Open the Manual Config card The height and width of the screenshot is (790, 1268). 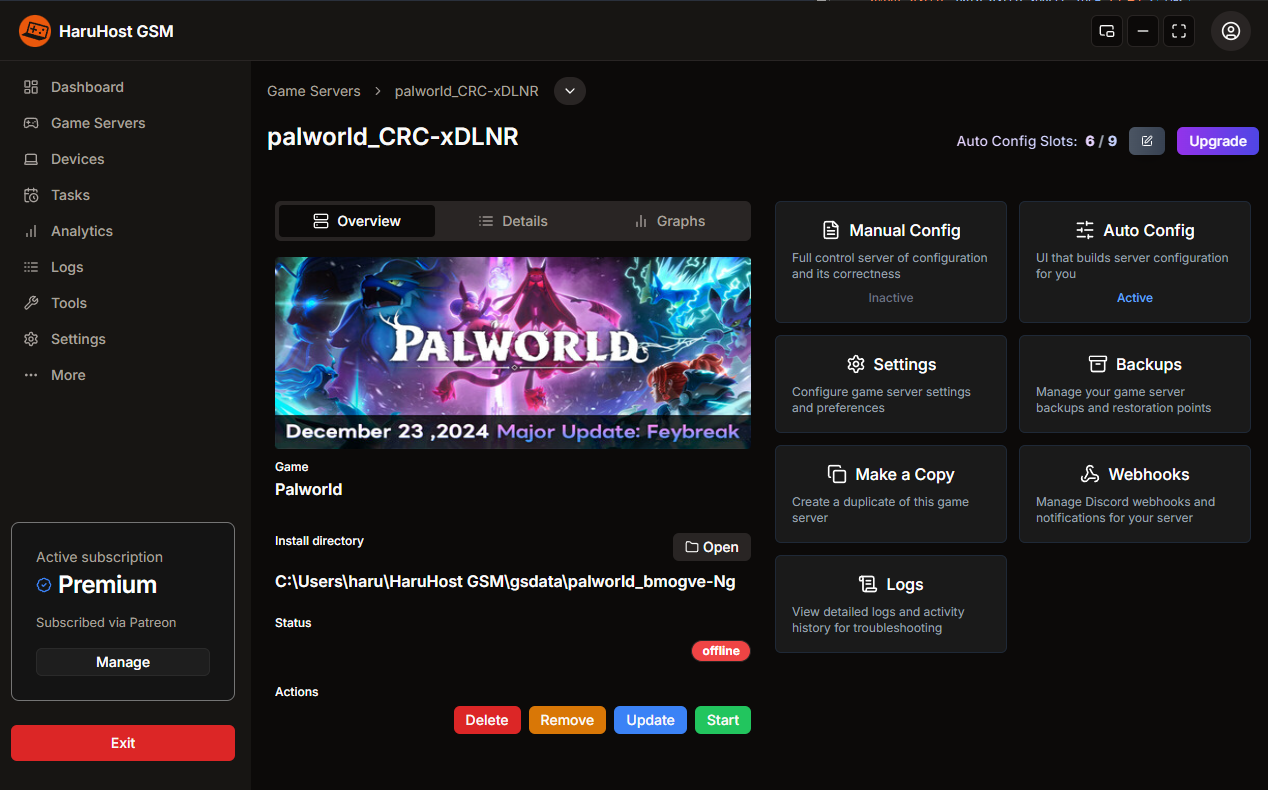point(891,262)
